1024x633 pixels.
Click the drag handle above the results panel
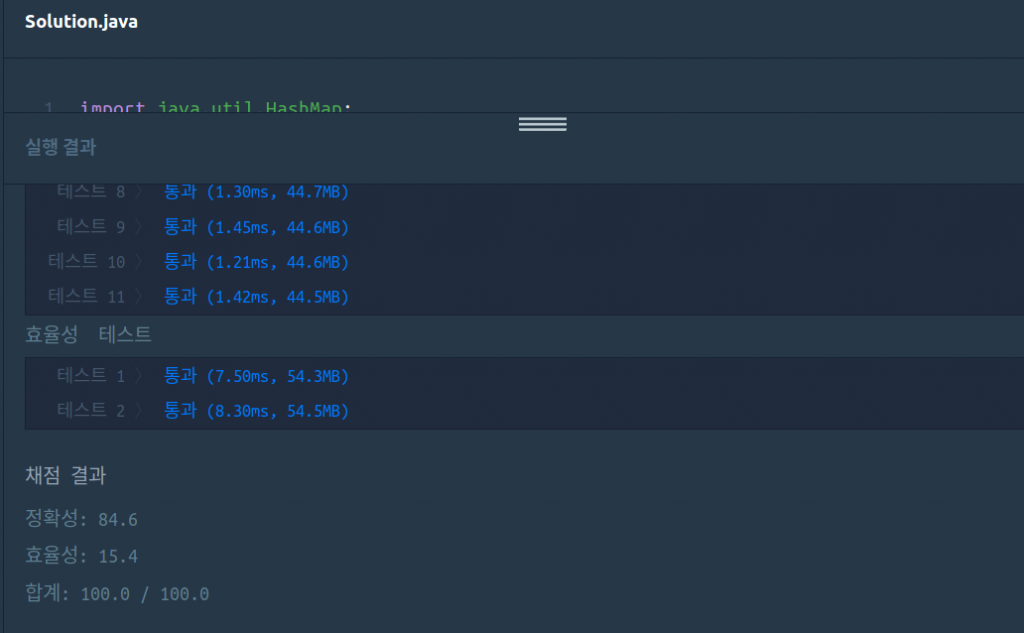542,124
